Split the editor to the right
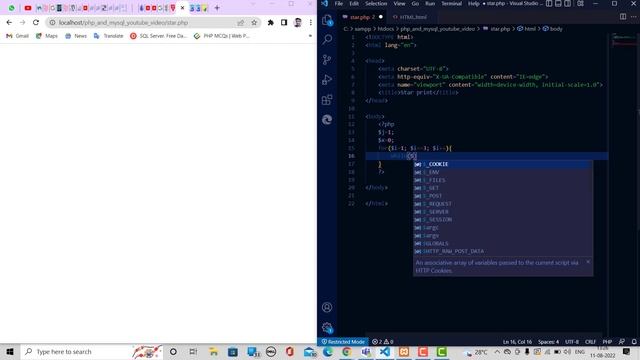The image size is (640, 360). click(623, 17)
